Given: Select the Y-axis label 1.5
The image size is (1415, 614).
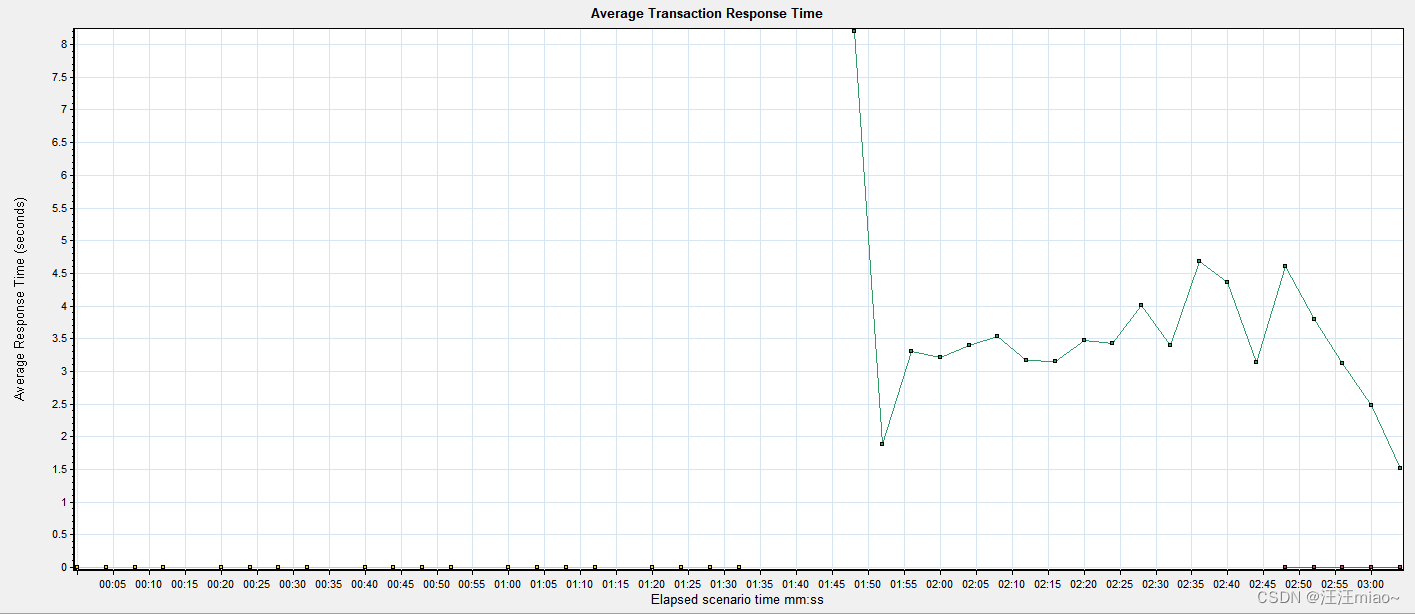Looking at the screenshot, I should [x=59, y=469].
